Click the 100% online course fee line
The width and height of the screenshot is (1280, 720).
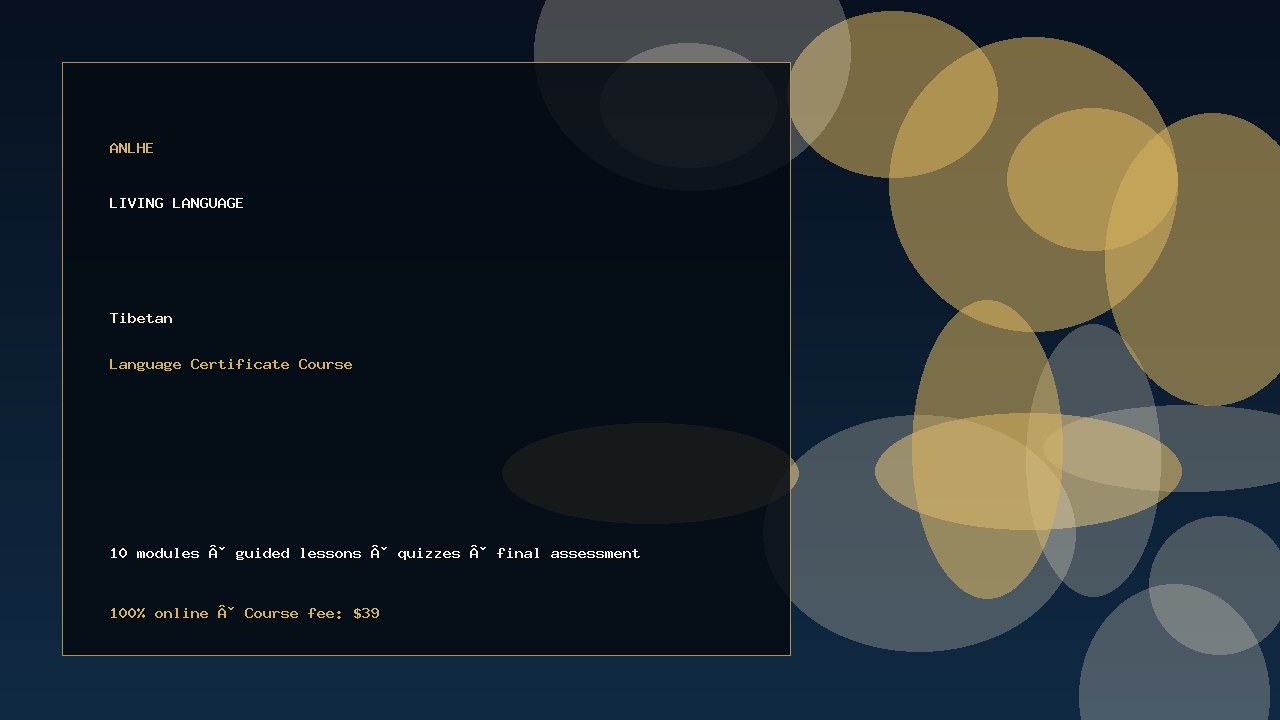point(244,613)
